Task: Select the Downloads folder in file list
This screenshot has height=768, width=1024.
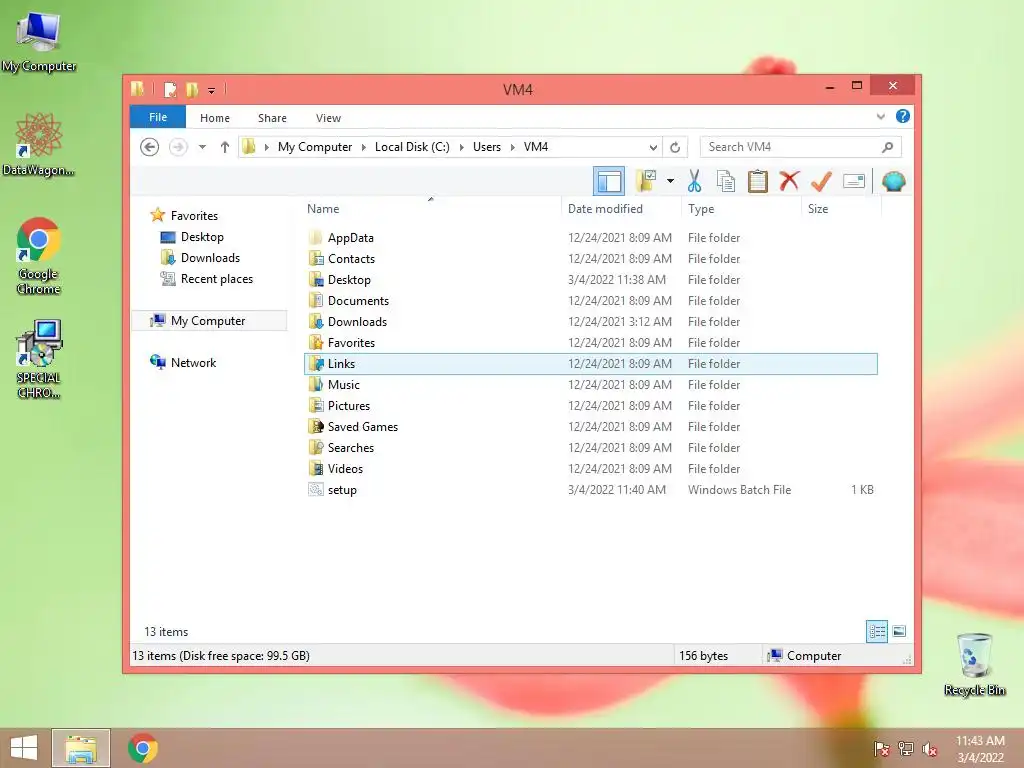Action: [357, 321]
